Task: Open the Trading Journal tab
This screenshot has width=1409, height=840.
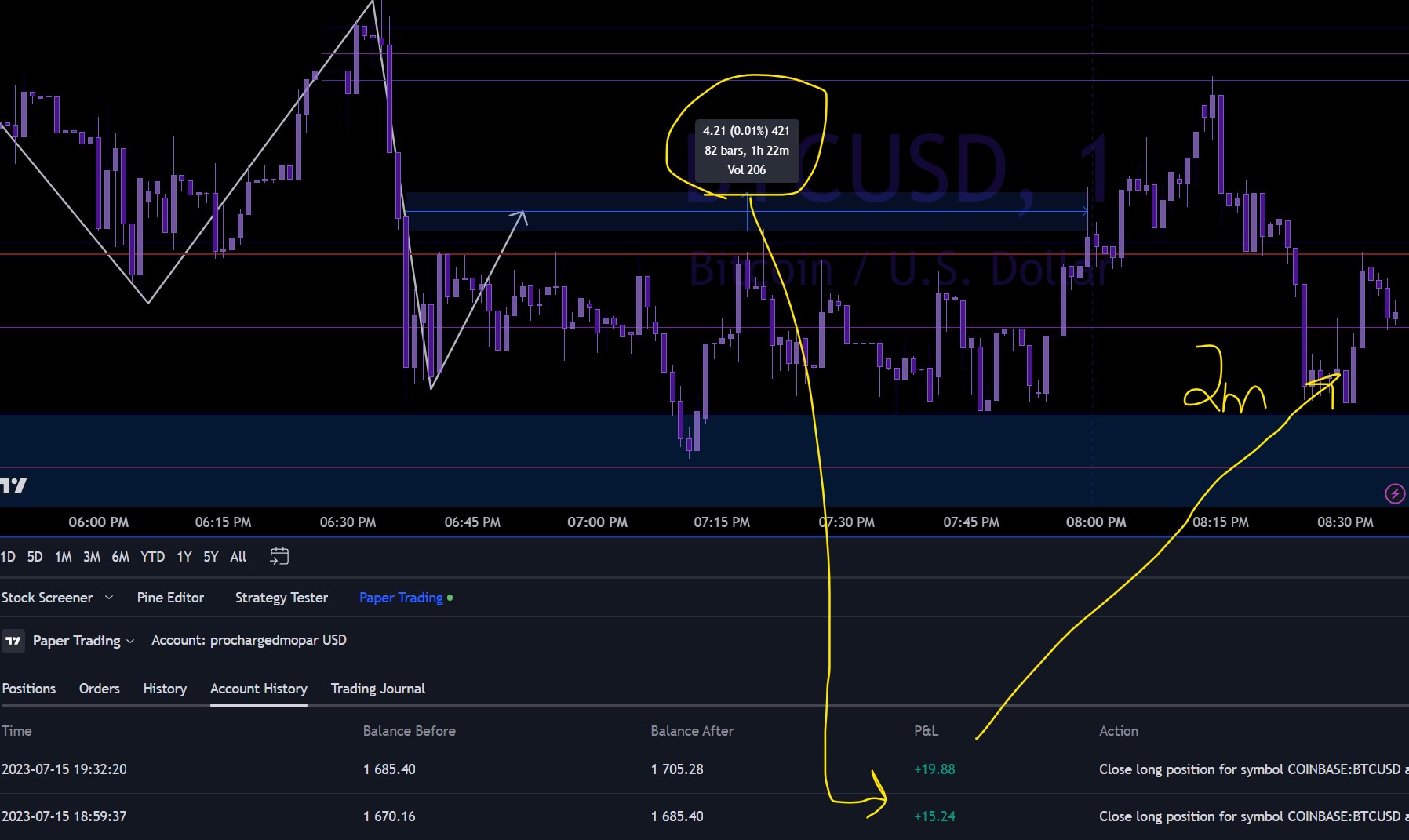Action: pos(377,689)
